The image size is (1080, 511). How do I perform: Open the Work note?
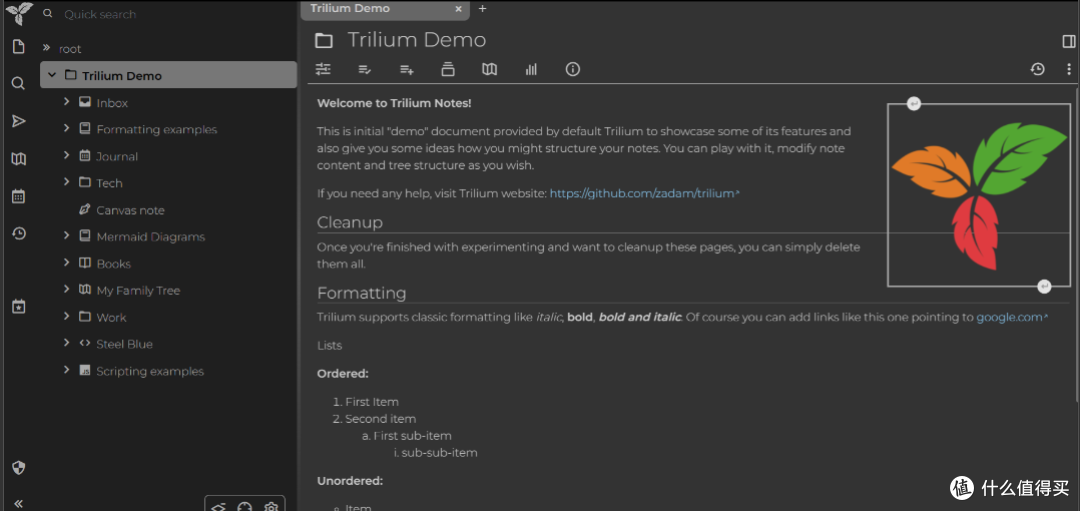(112, 317)
